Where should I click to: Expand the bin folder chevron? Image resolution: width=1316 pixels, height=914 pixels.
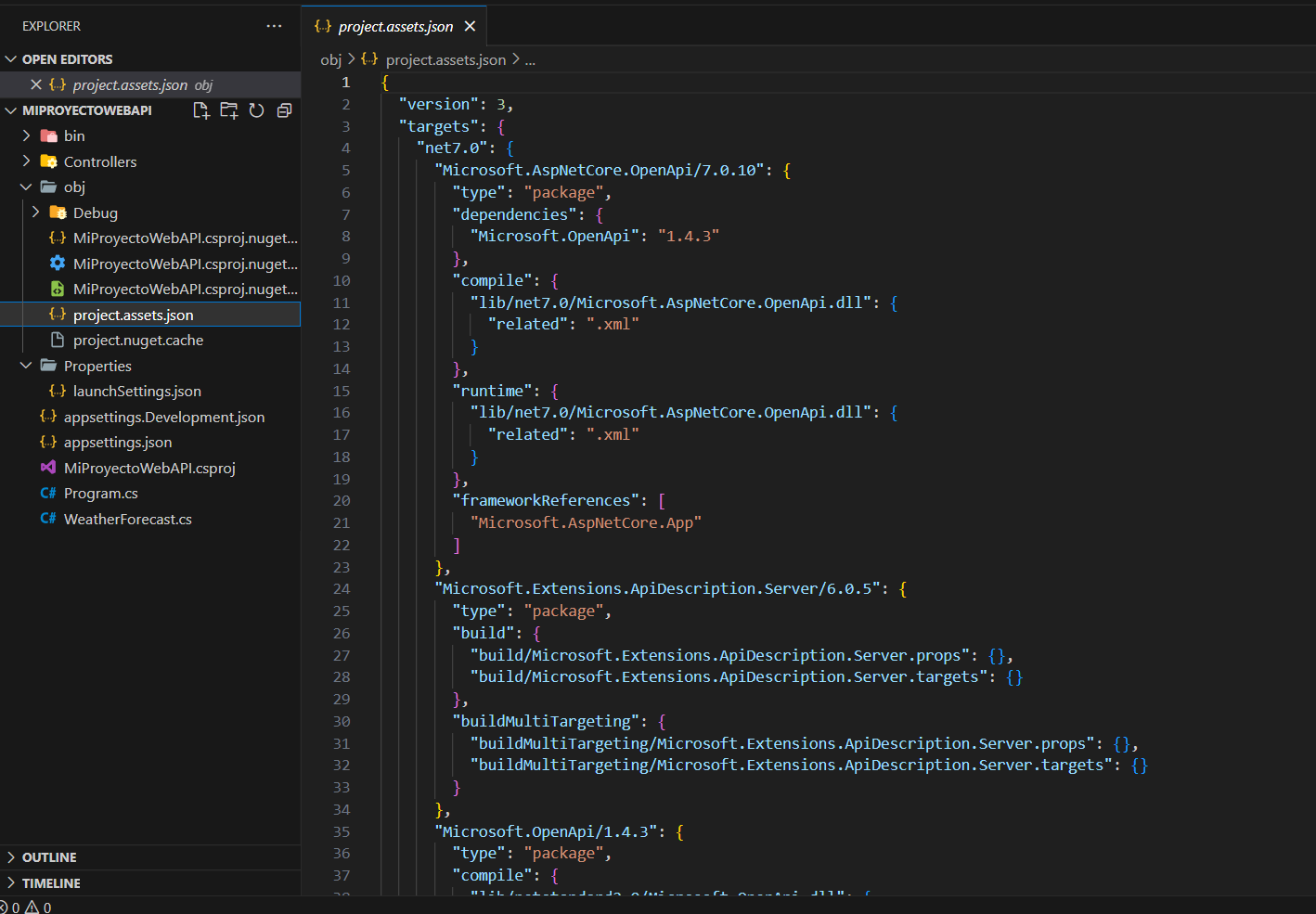pyautogui.click(x=26, y=135)
